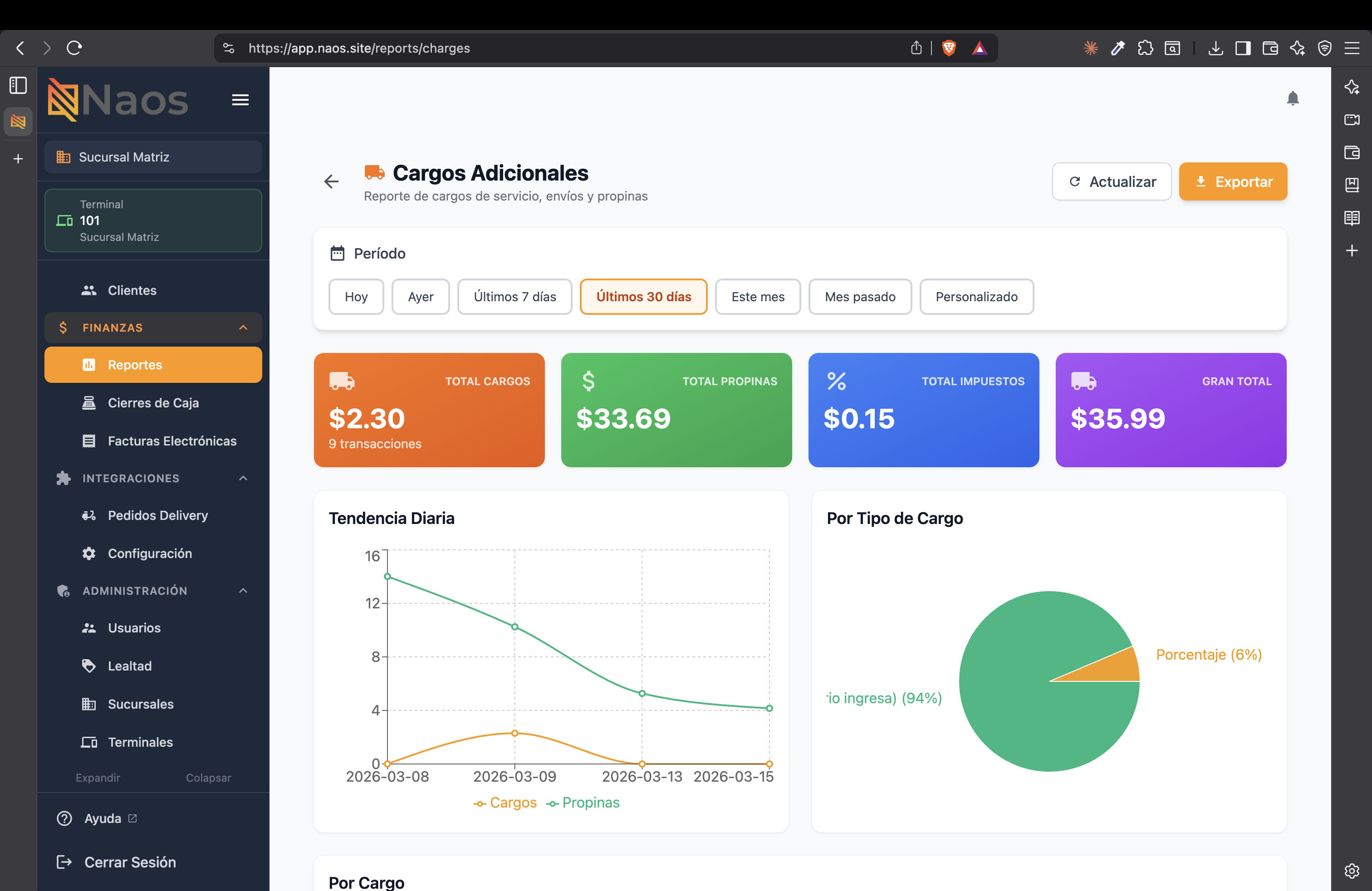
Task: Open the orange starburst extension icon
Action: pos(1090,48)
